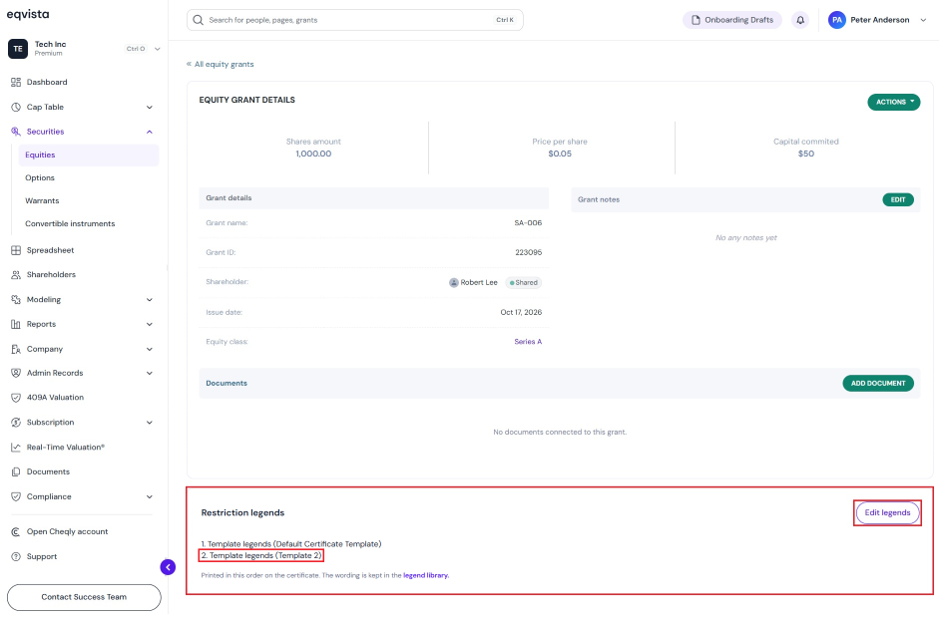The height and width of the screenshot is (619, 939).
Task: Open the ACTIONS dropdown button
Action: (893, 102)
